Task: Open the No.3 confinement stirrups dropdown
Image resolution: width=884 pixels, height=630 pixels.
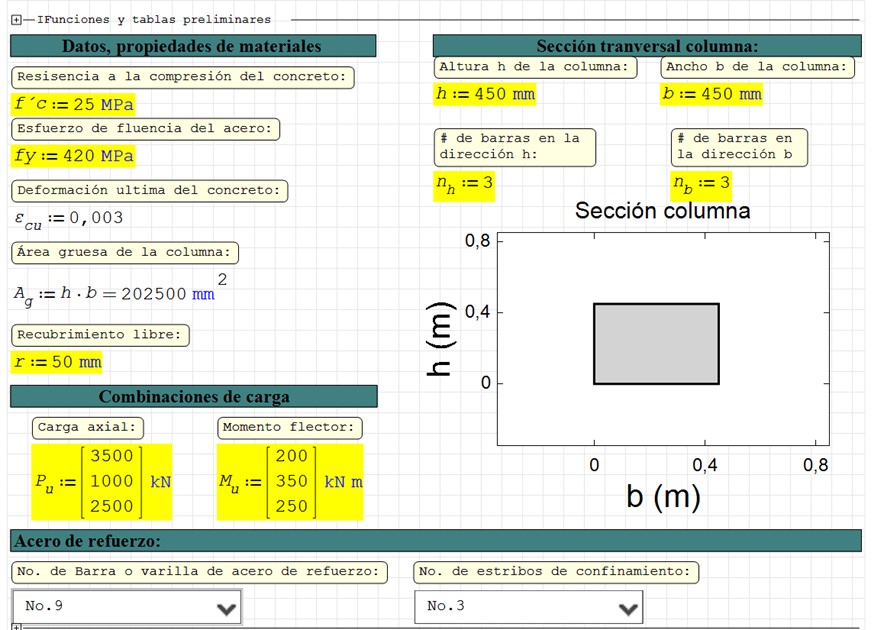Action: coord(528,606)
